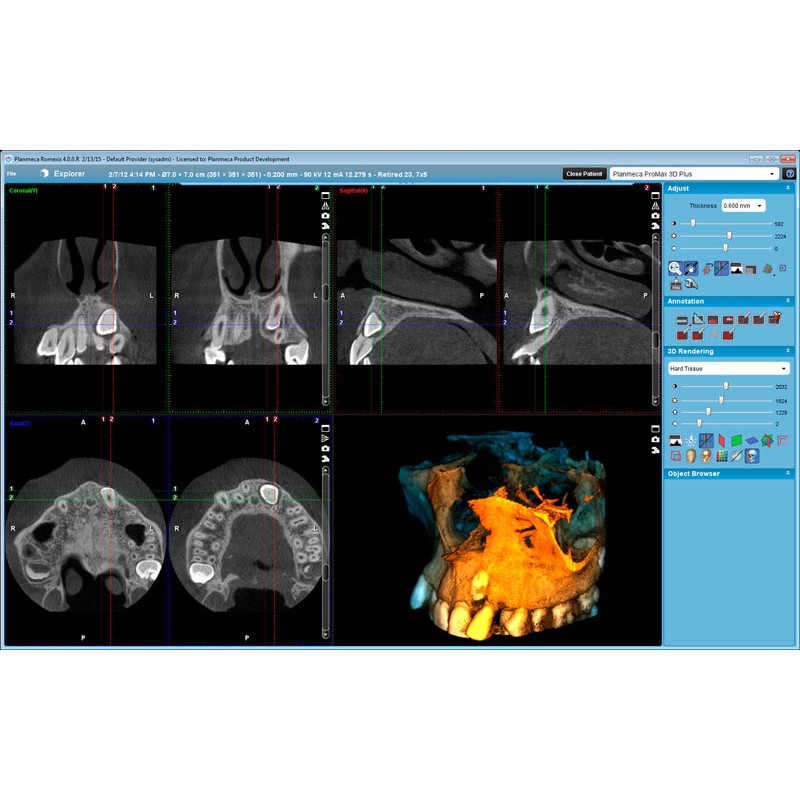800x800 pixels.
Task: Open the wrench settings tool in Adjust
Action: point(690,285)
